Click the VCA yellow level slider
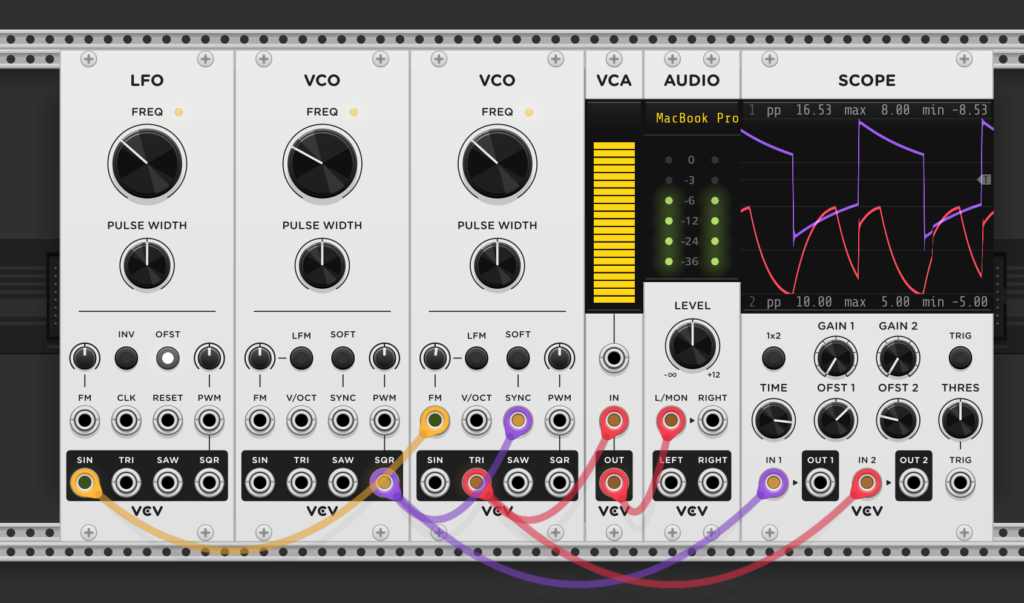This screenshot has width=1024, height=603. 614,222
